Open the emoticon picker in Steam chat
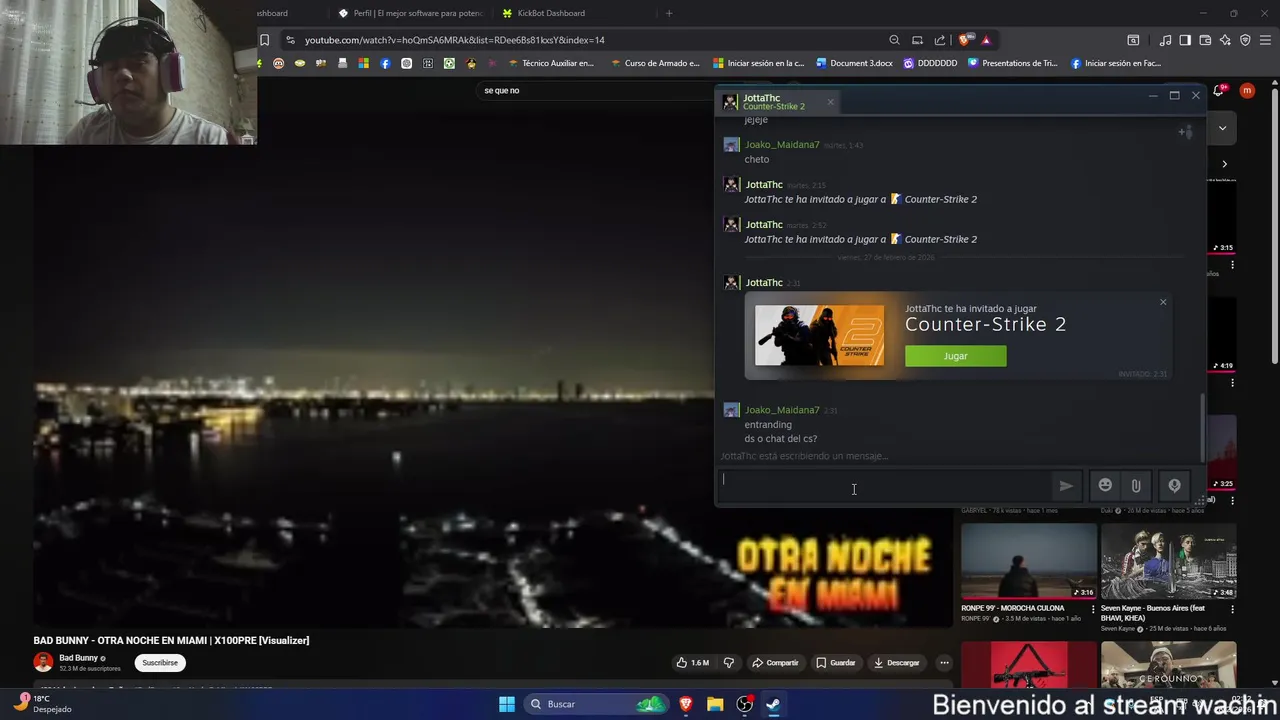 click(x=1105, y=485)
